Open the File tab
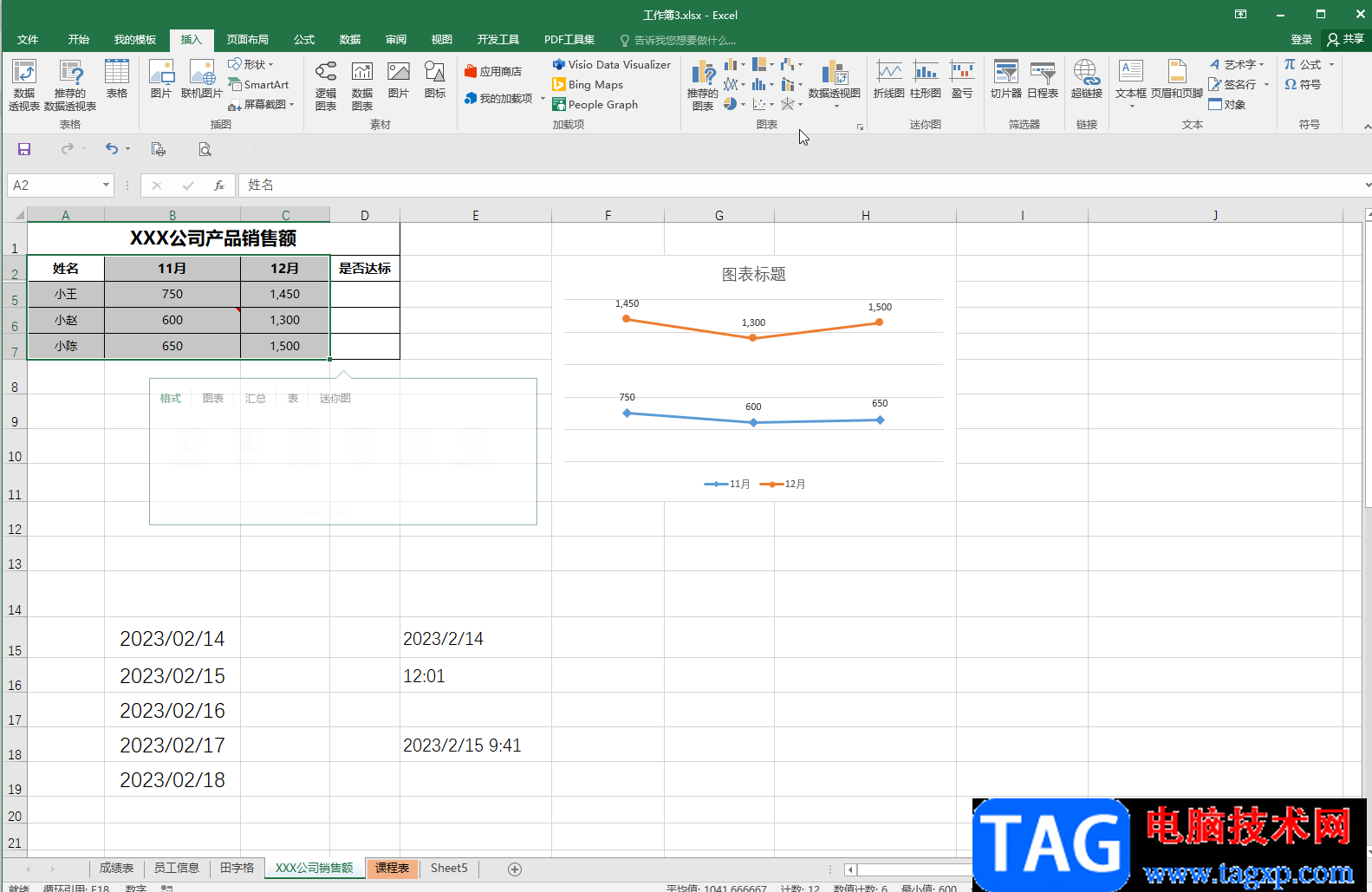 coord(28,40)
